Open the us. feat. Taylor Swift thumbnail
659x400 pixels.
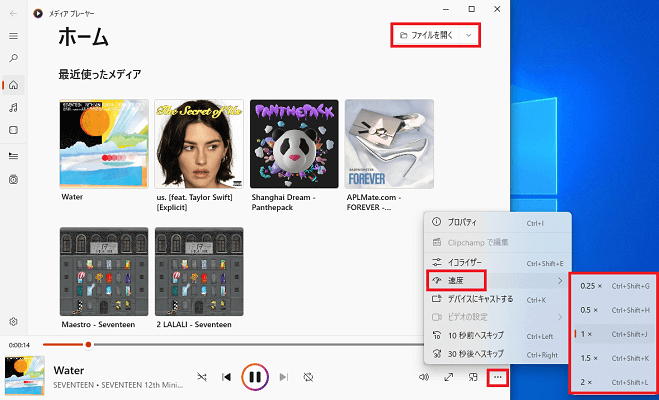199,144
